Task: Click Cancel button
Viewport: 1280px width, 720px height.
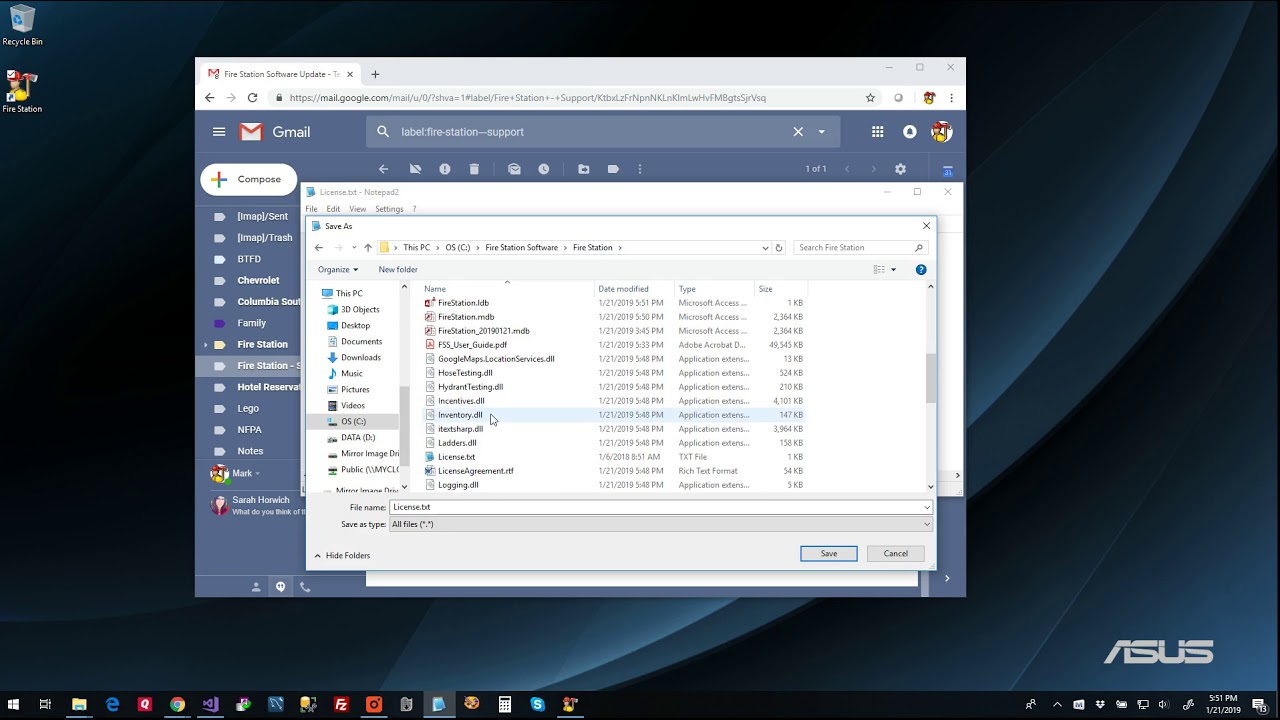Action: pyautogui.click(x=896, y=553)
